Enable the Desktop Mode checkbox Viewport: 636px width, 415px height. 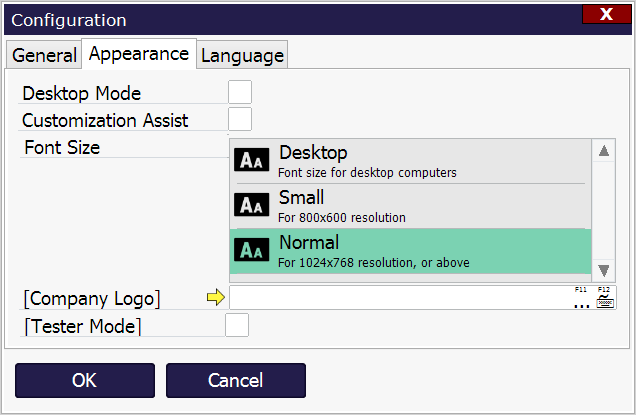[x=240, y=93]
